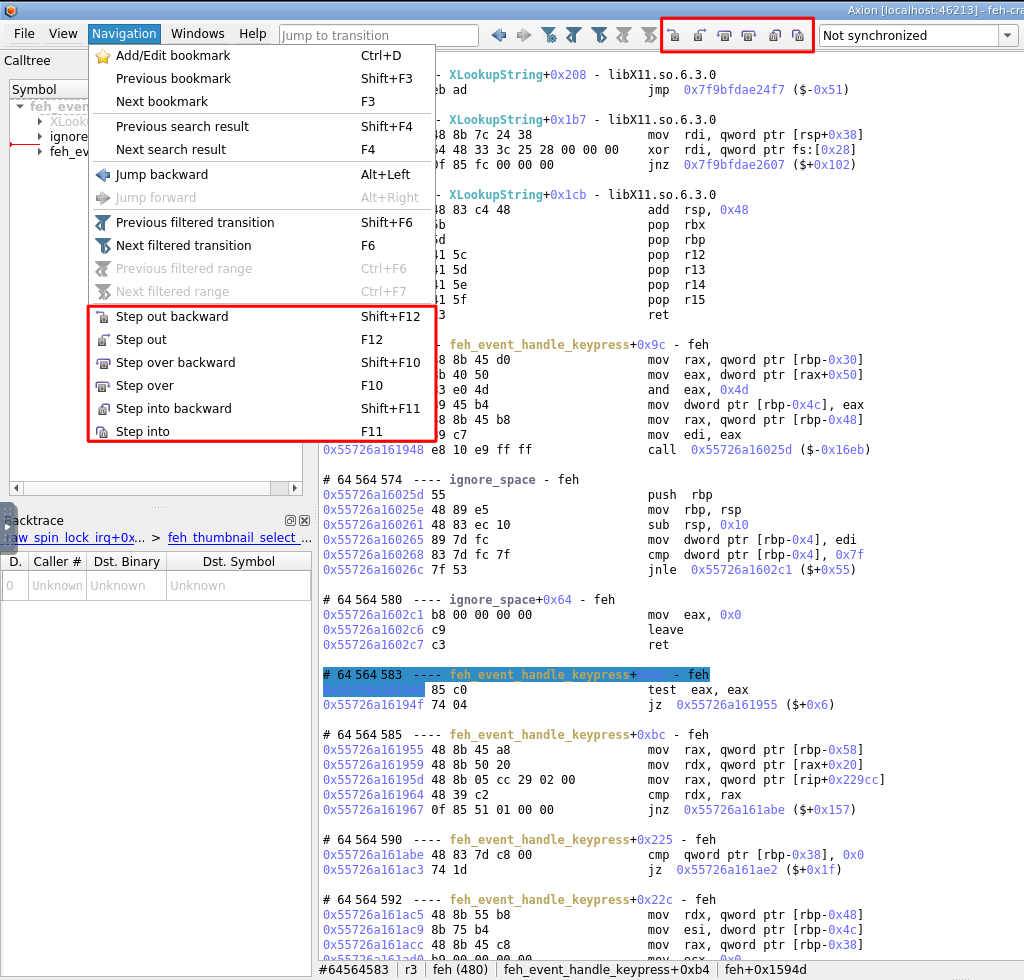Select the Next filtered transition funnel icon

tap(598, 34)
